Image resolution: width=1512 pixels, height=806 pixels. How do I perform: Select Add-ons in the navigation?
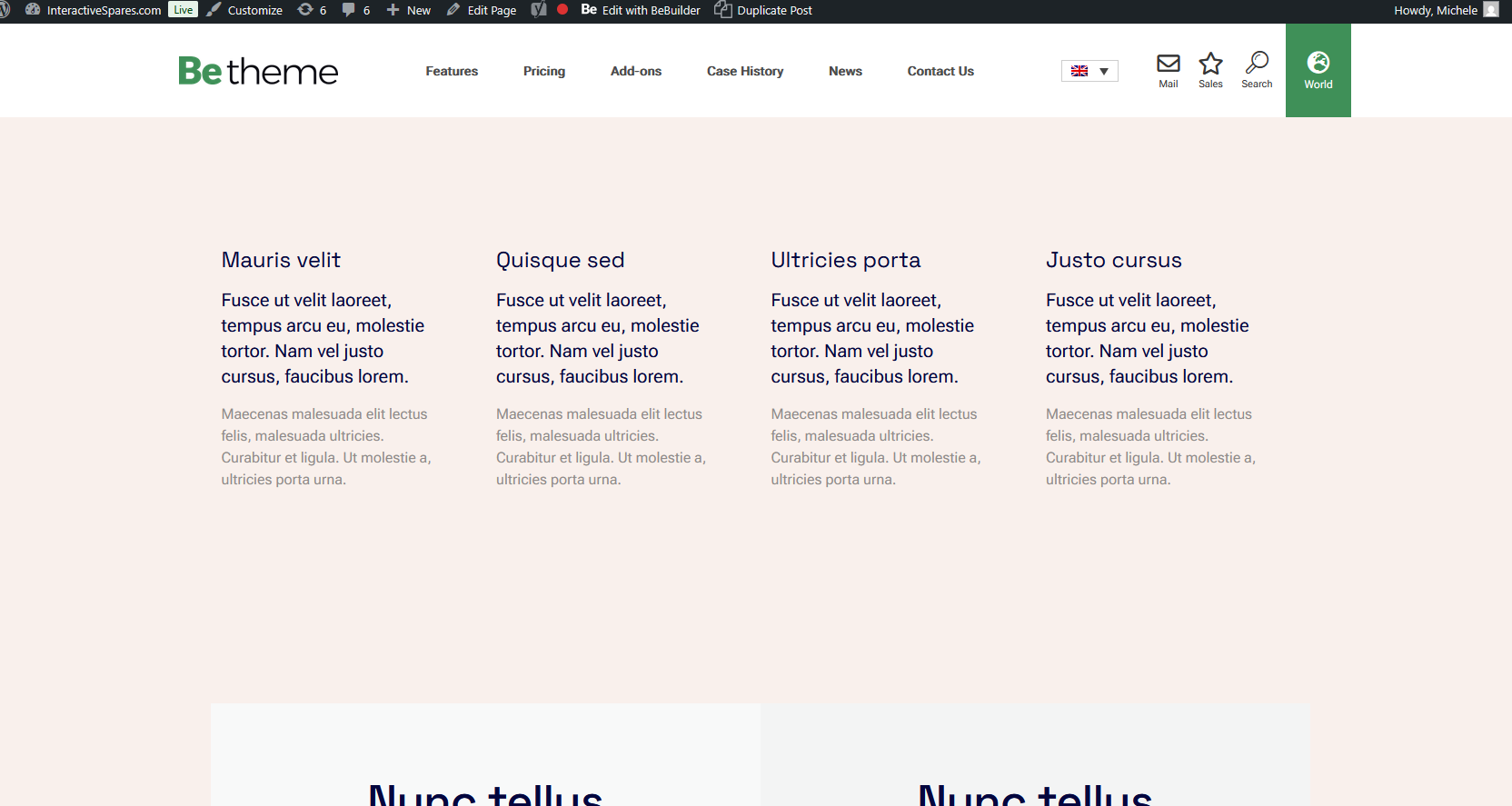tap(636, 71)
